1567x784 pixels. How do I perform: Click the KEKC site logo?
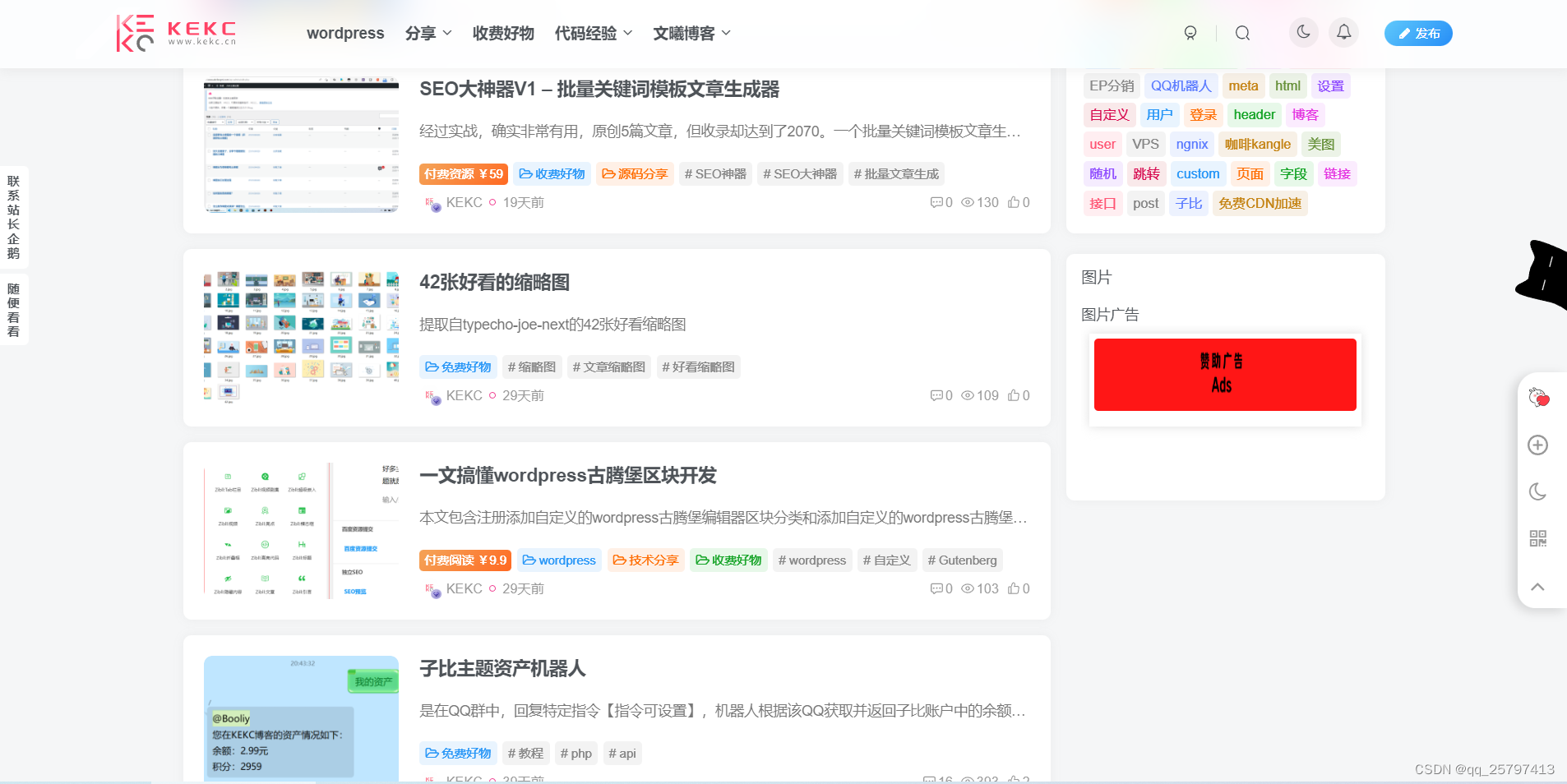coord(176,33)
